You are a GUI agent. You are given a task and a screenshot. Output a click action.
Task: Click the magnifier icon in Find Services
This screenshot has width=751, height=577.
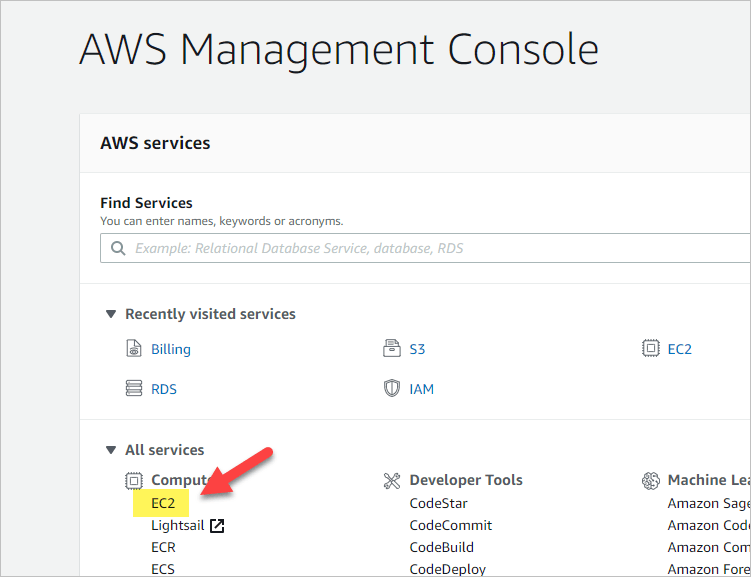click(x=118, y=248)
